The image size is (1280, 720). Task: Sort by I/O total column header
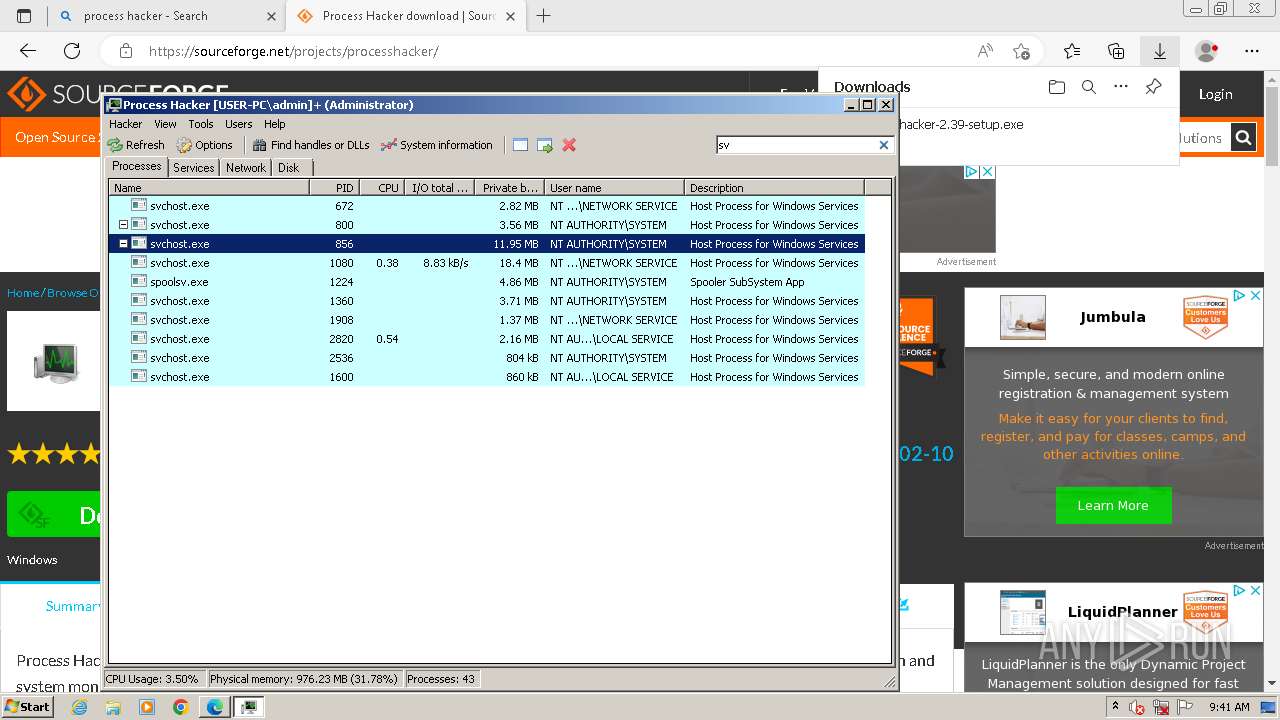coord(441,187)
